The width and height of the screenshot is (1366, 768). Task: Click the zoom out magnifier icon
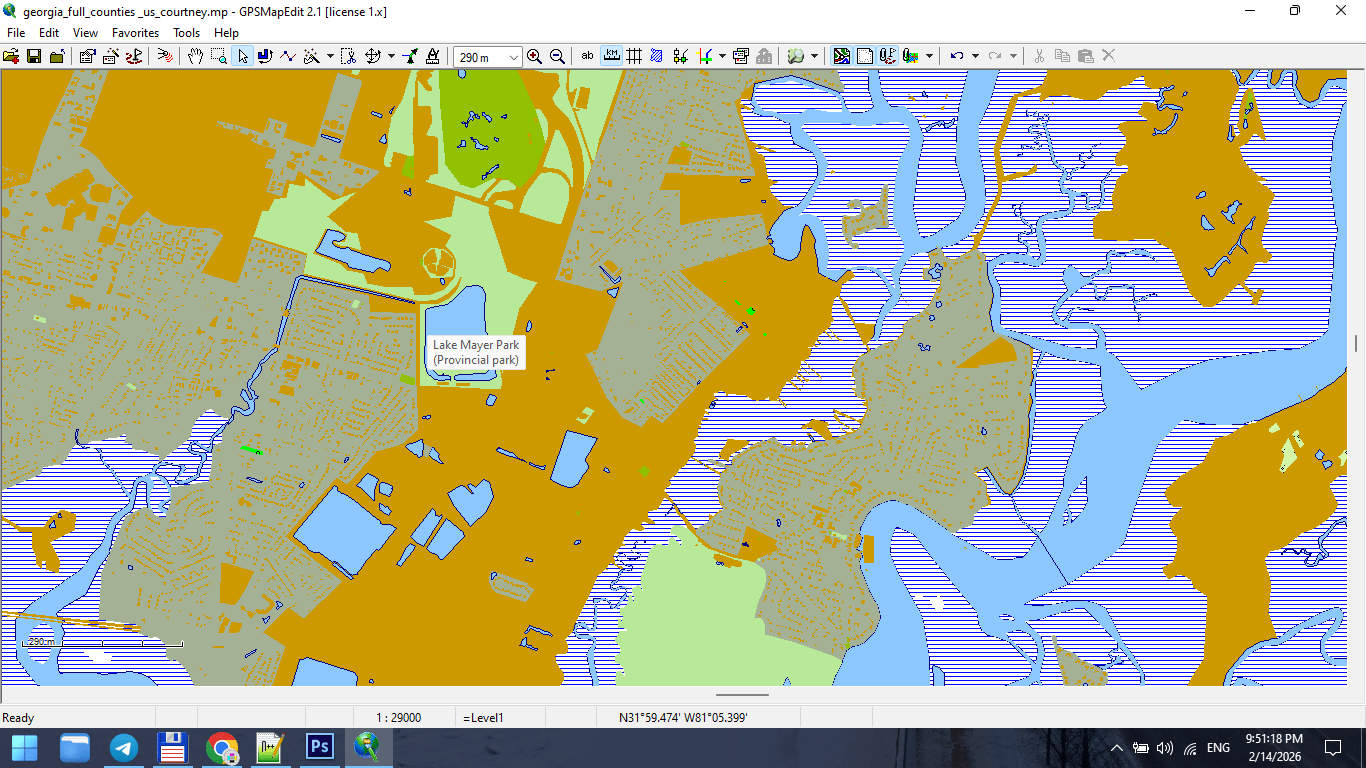(x=557, y=56)
